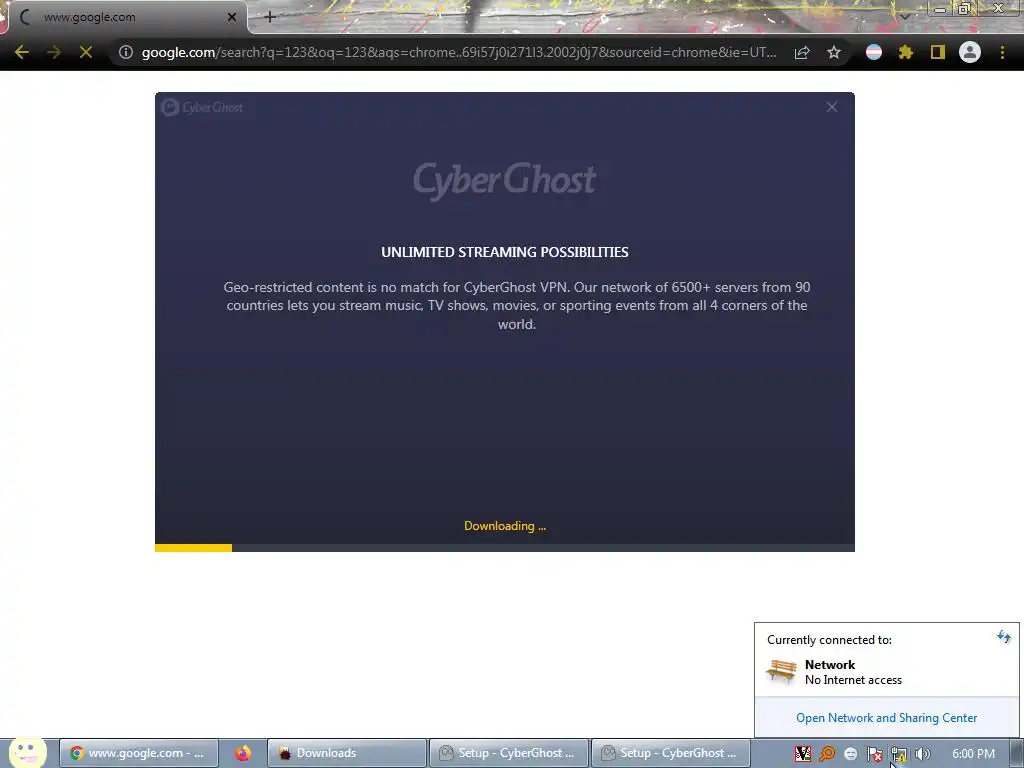Viewport: 1024px width, 768px height.
Task: Stop loading the page with the X button
Action: pos(86,52)
